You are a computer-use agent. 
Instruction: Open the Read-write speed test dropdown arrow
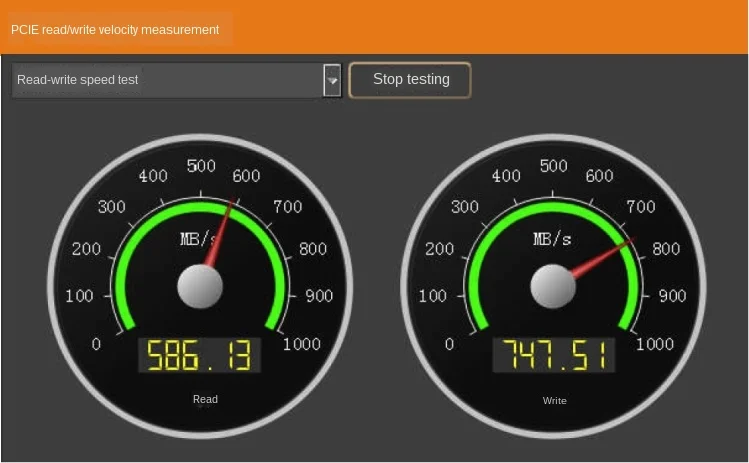pyautogui.click(x=332, y=80)
